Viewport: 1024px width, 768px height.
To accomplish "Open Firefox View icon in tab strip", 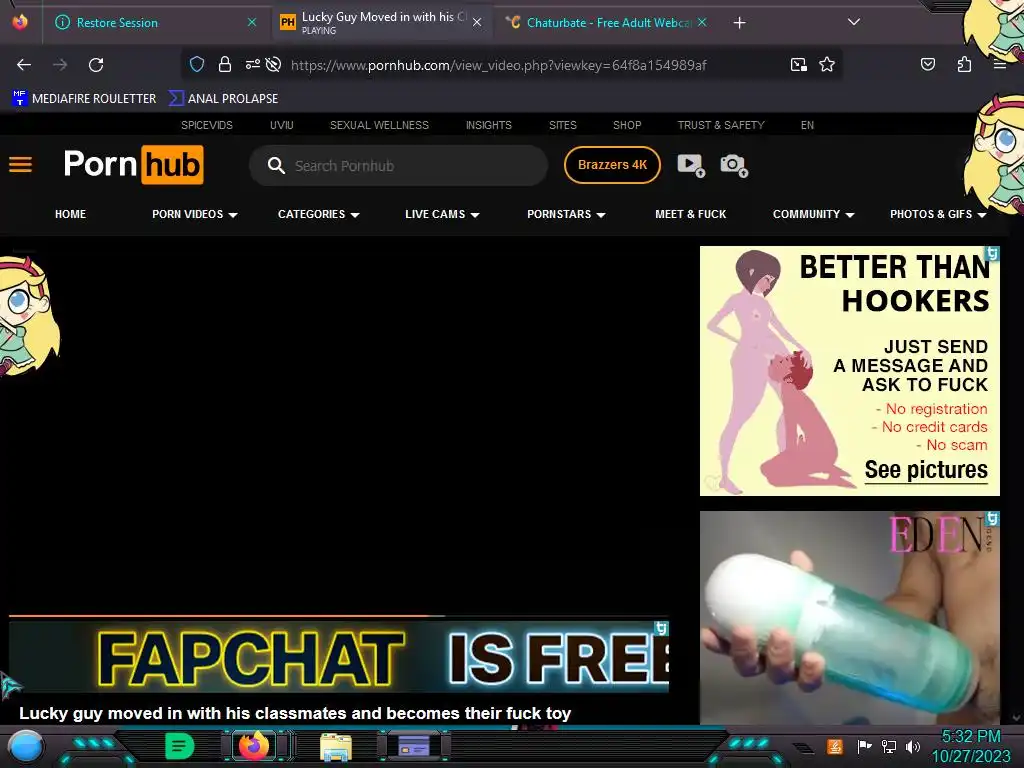I will 20,22.
